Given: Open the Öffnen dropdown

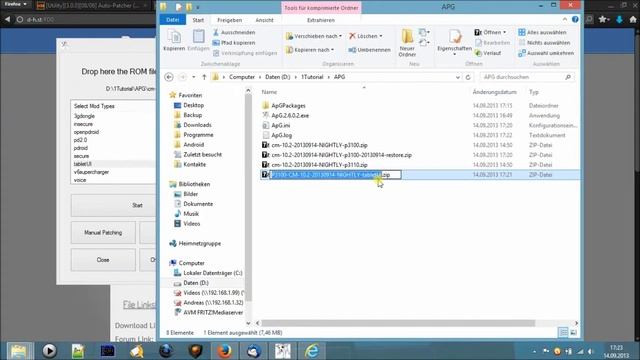Looking at the screenshot, I should pyautogui.click(x=490, y=32).
